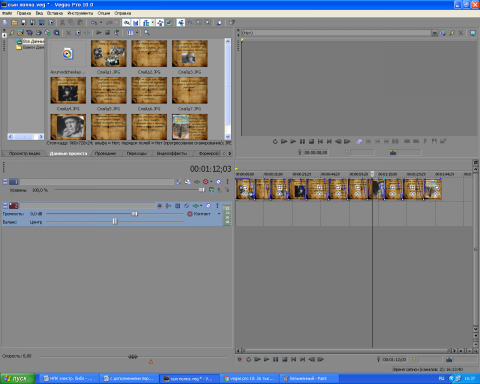Click the right arrow to reveal more tabs

click(x=229, y=153)
